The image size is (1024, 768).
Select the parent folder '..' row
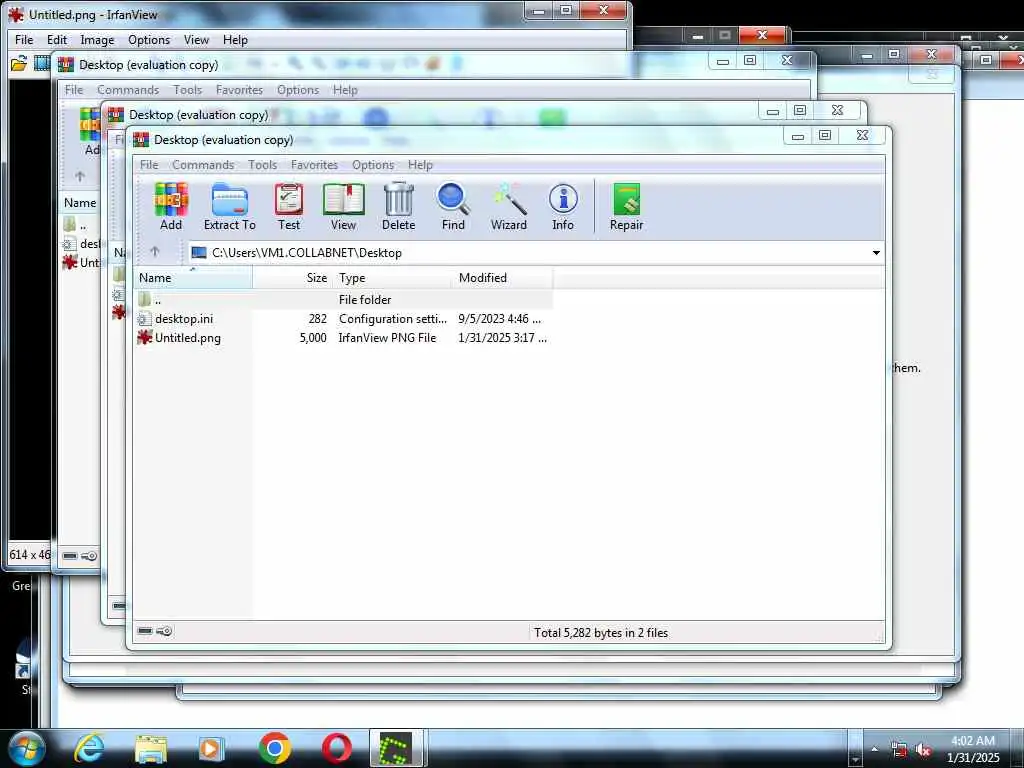343,300
